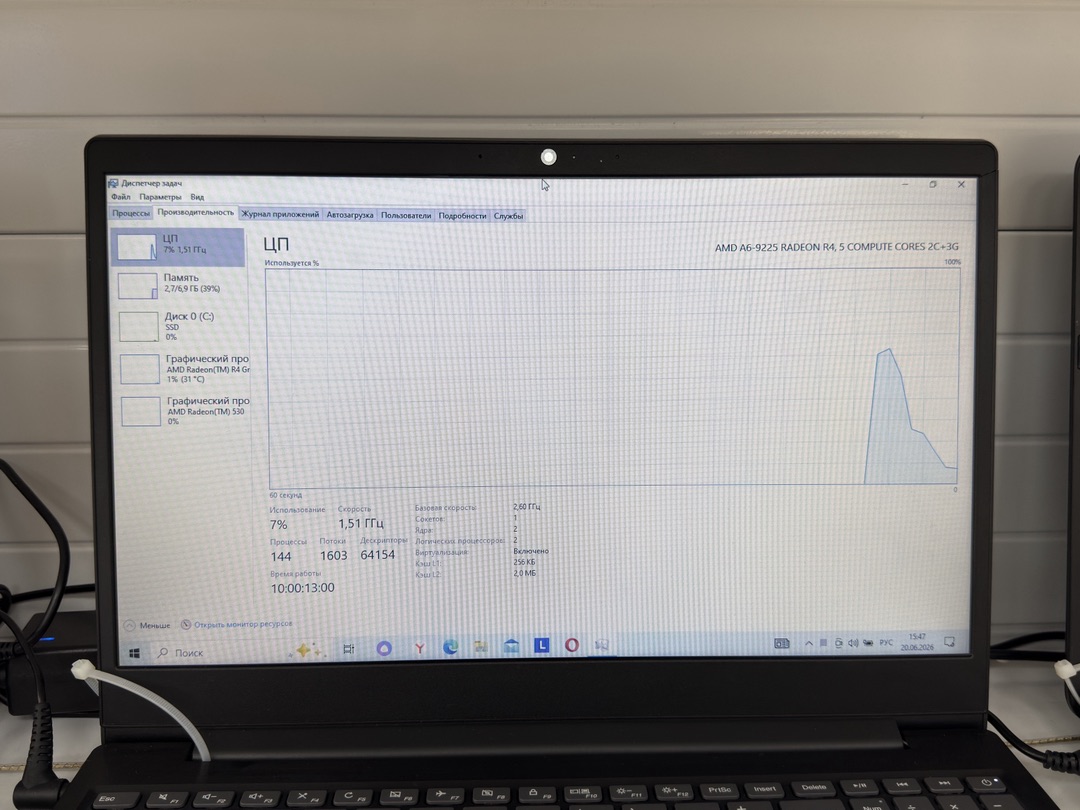This screenshot has height=810, width=1080.
Task: Click the 144 processes value
Action: pyautogui.click(x=280, y=557)
